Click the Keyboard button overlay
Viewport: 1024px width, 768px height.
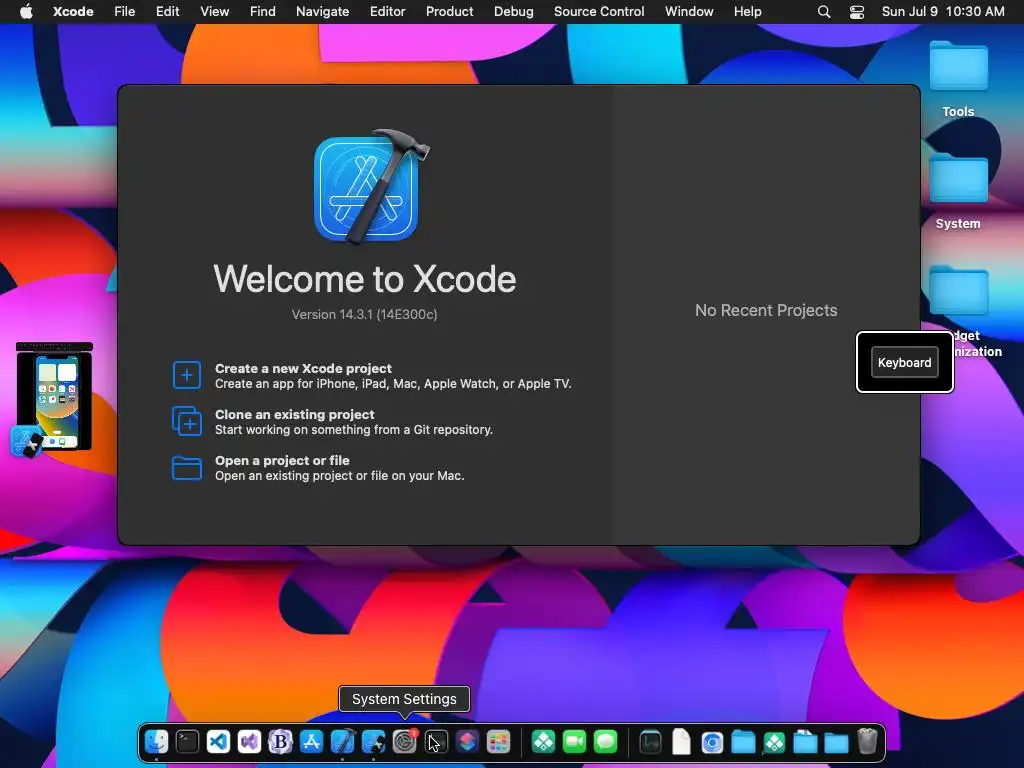[904, 362]
